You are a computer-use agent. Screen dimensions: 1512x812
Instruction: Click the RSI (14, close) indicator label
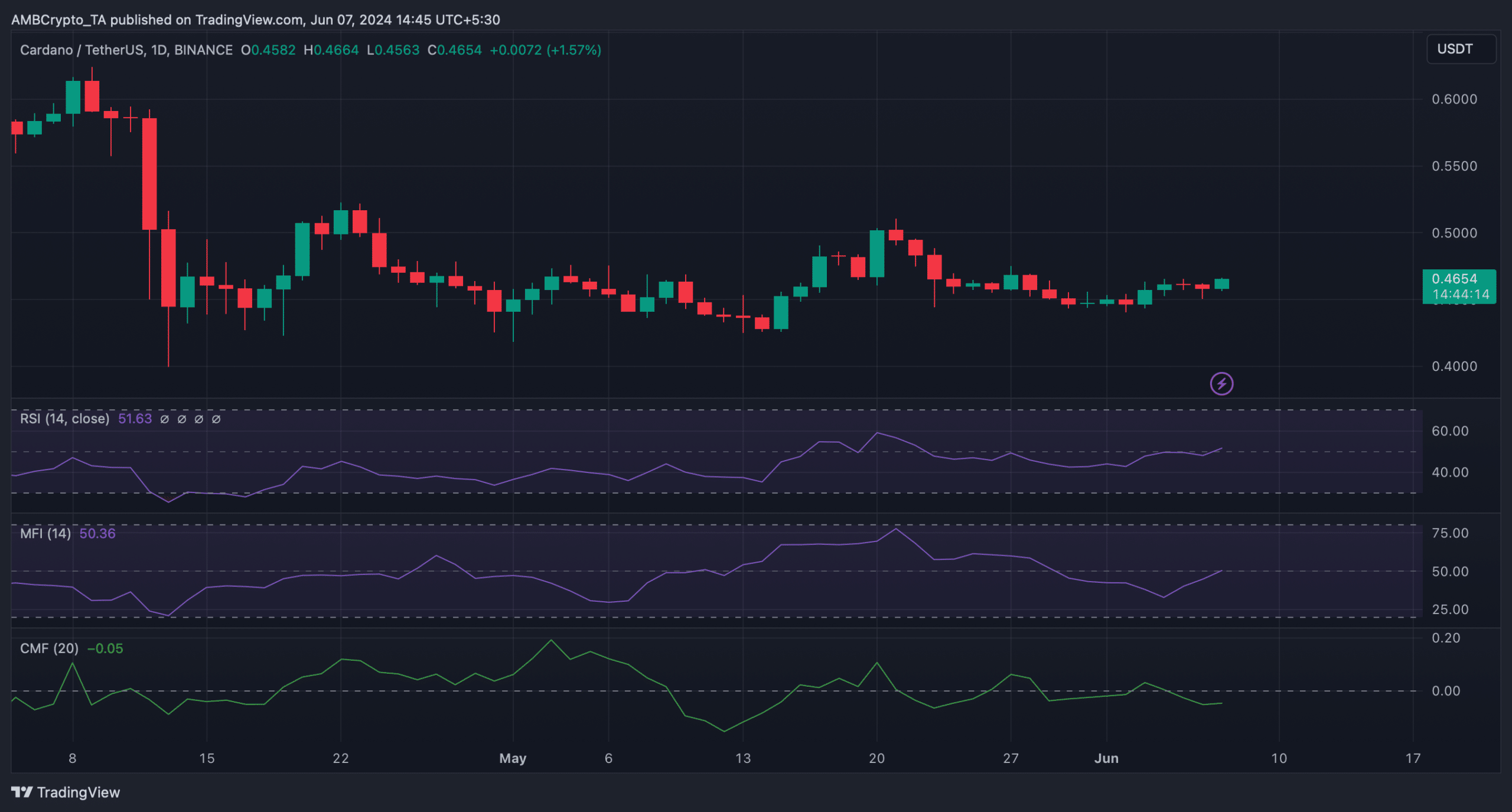click(64, 419)
